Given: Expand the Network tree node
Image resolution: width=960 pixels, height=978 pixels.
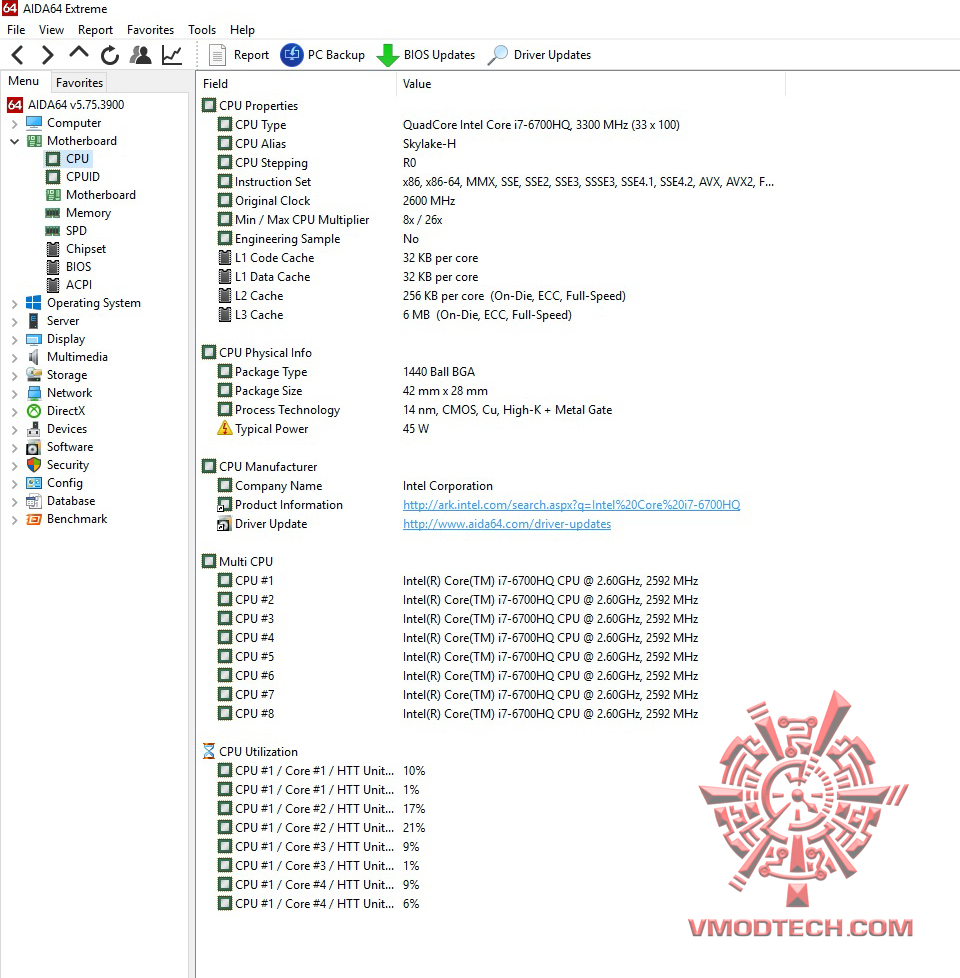Looking at the screenshot, I should tap(14, 394).
